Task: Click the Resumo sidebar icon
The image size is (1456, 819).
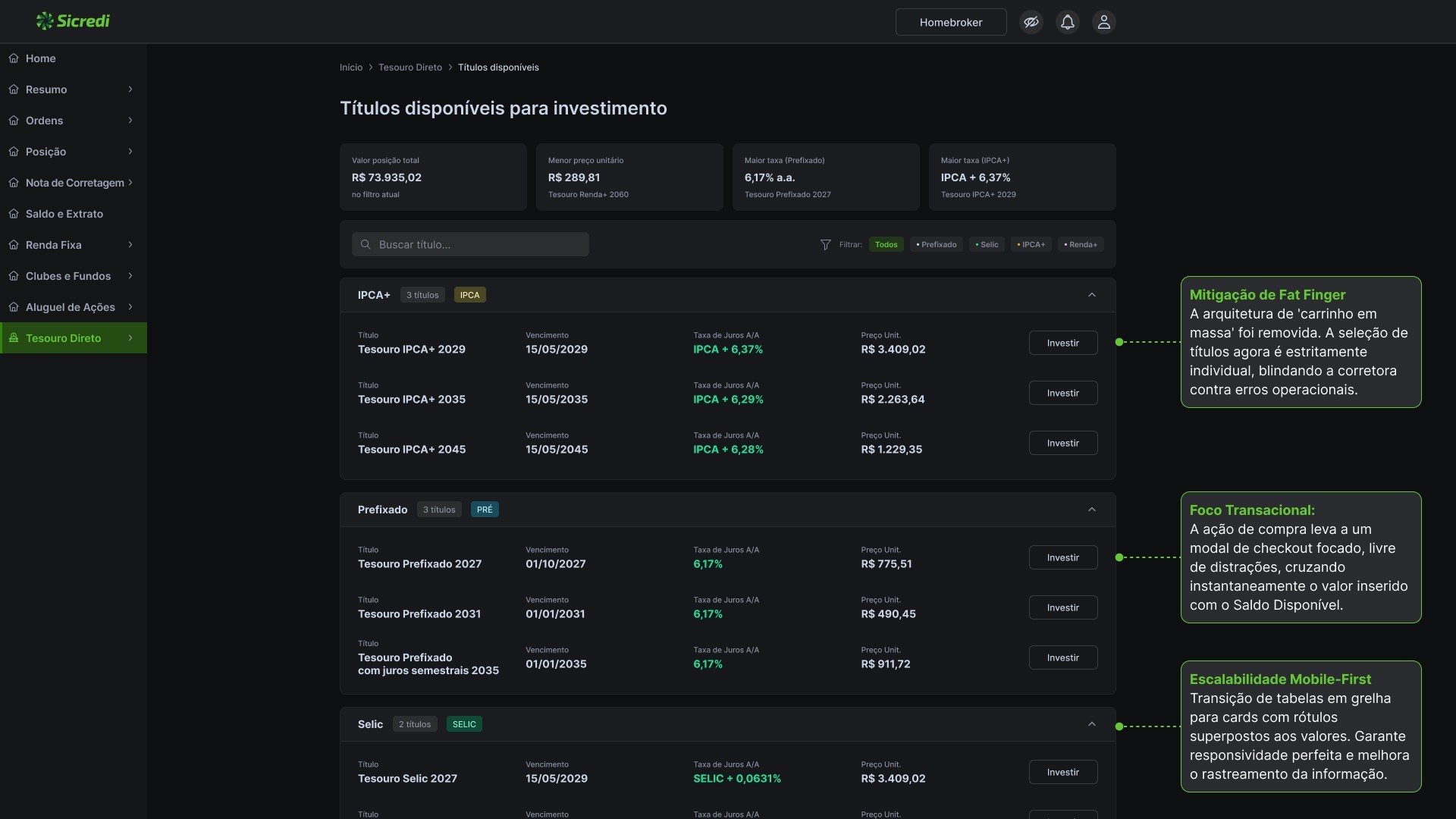Action: coord(14,89)
